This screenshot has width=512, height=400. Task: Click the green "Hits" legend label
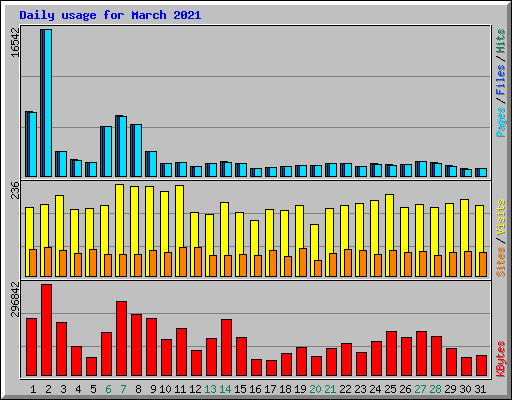pos(500,41)
